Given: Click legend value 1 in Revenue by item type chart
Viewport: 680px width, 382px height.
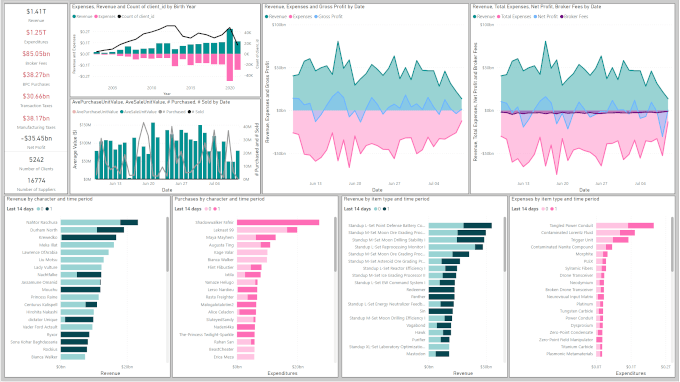Looking at the screenshot, I should [x=386, y=209].
